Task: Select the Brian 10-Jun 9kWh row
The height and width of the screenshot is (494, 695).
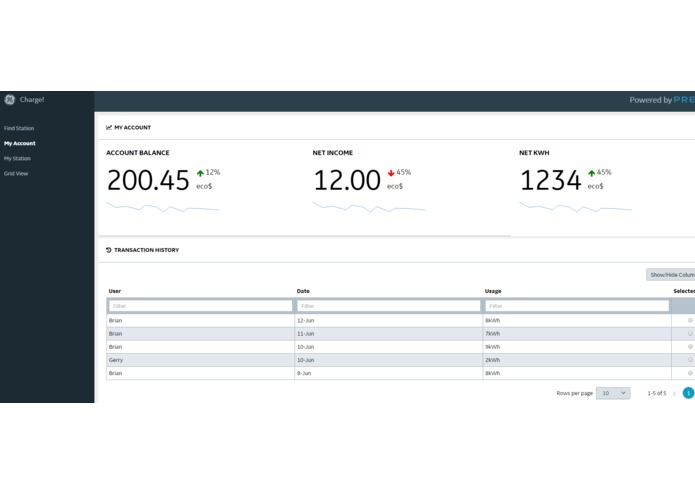Action: click(x=690, y=347)
